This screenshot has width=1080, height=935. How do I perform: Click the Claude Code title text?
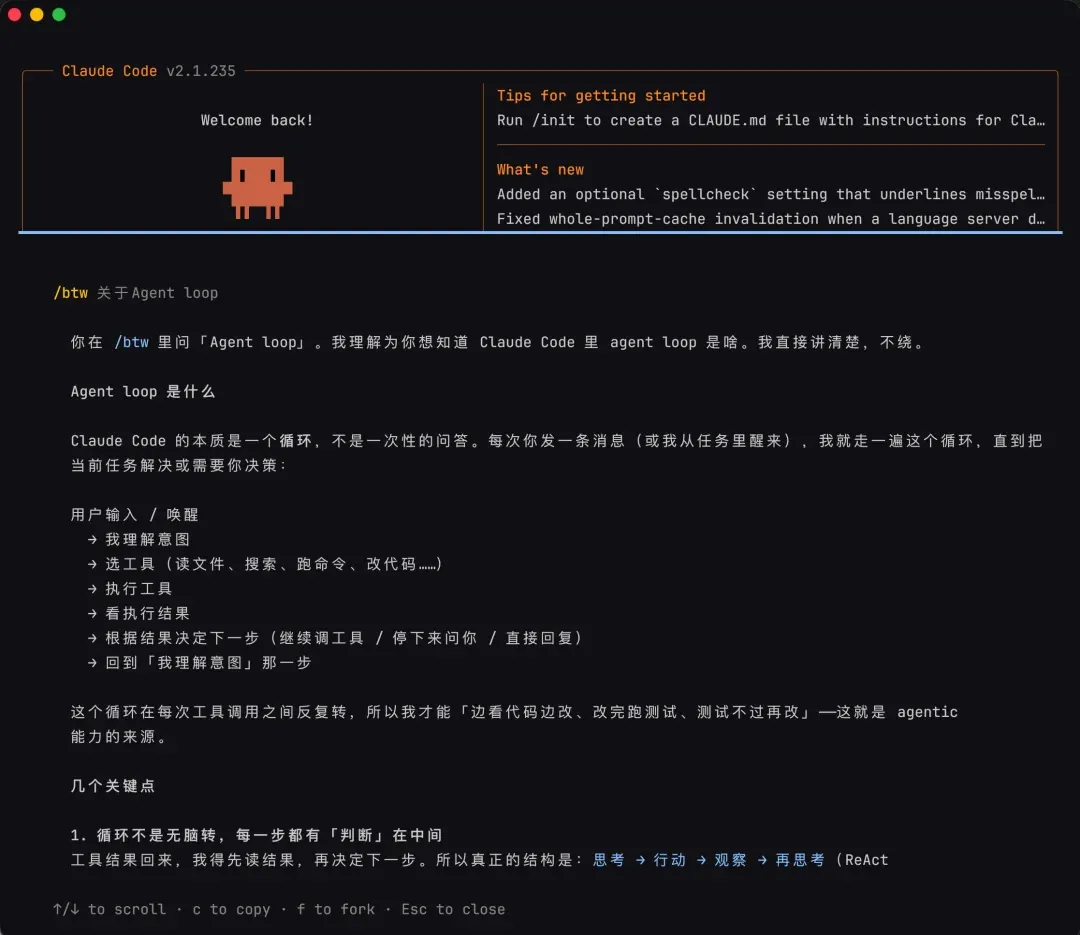coord(110,71)
